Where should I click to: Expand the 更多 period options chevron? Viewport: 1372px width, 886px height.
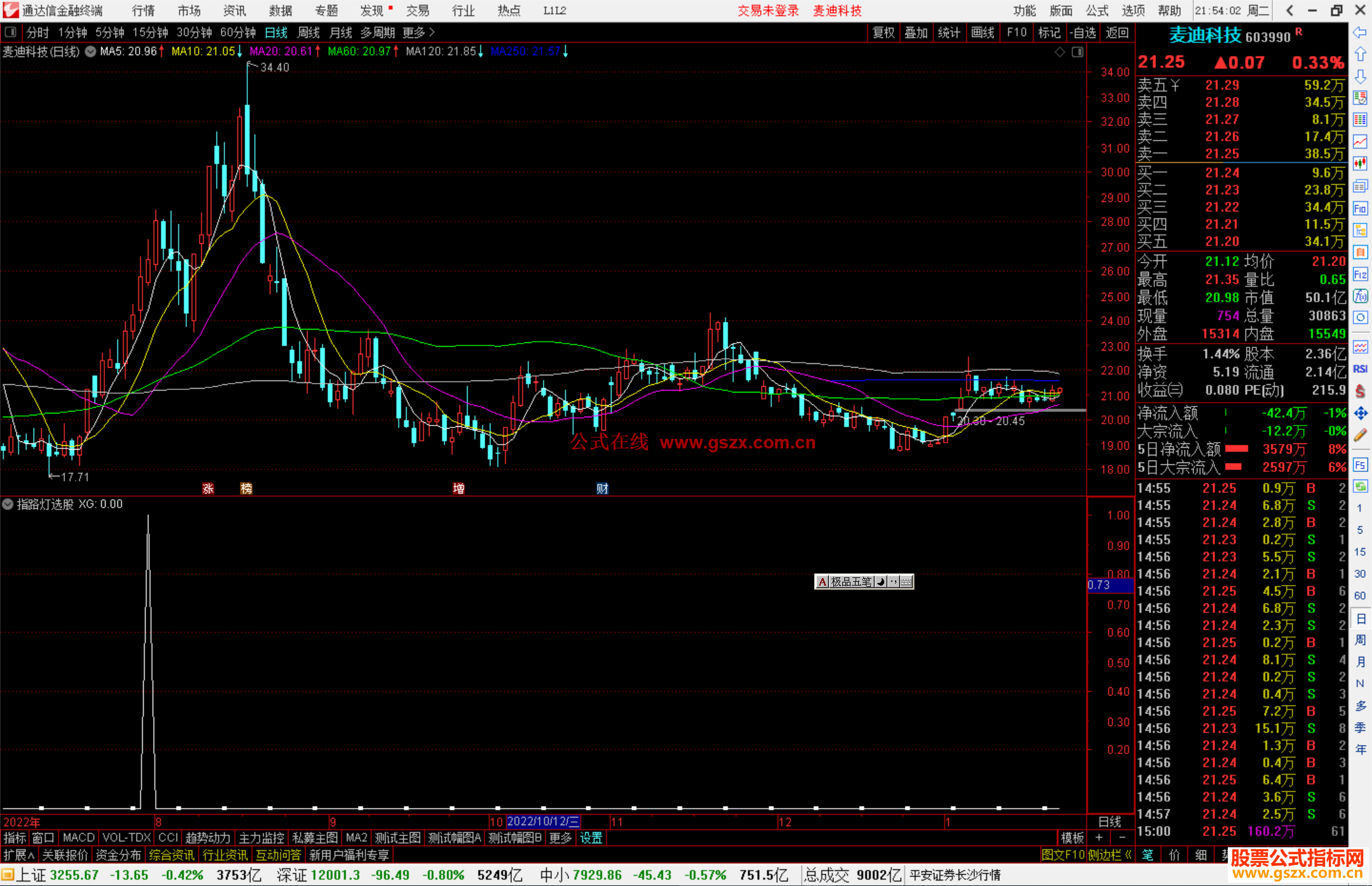[432, 32]
